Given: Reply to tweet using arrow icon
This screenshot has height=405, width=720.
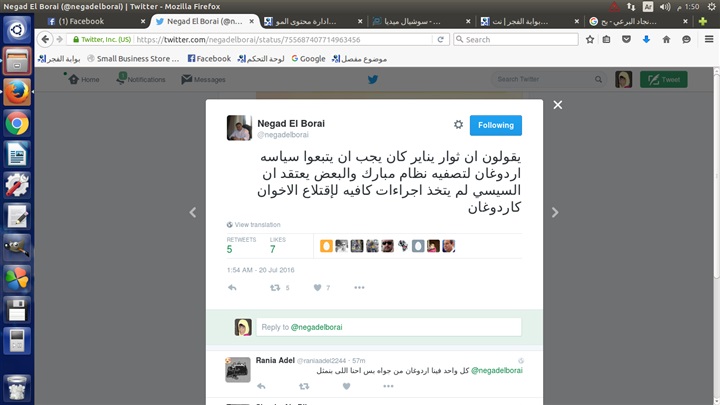Looking at the screenshot, I should tap(232, 288).
